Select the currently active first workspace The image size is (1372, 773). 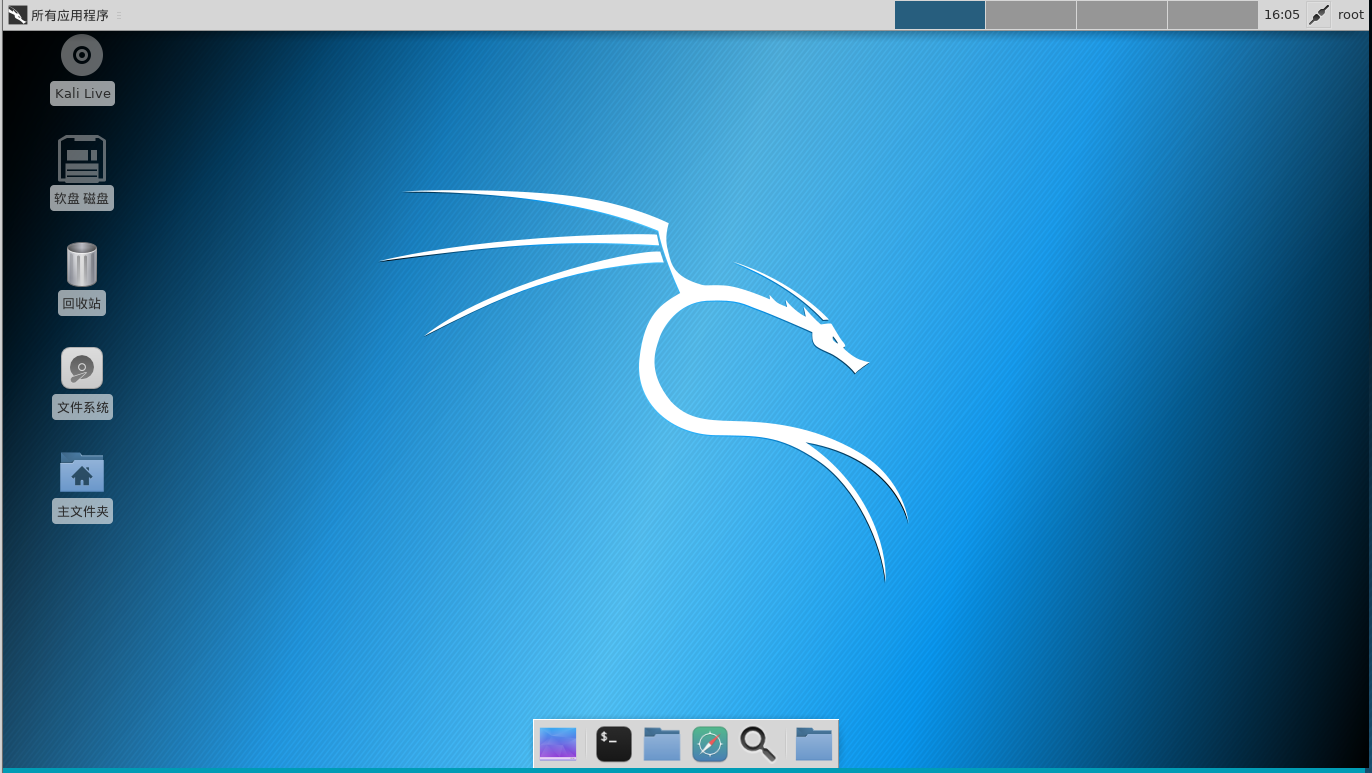(939, 15)
